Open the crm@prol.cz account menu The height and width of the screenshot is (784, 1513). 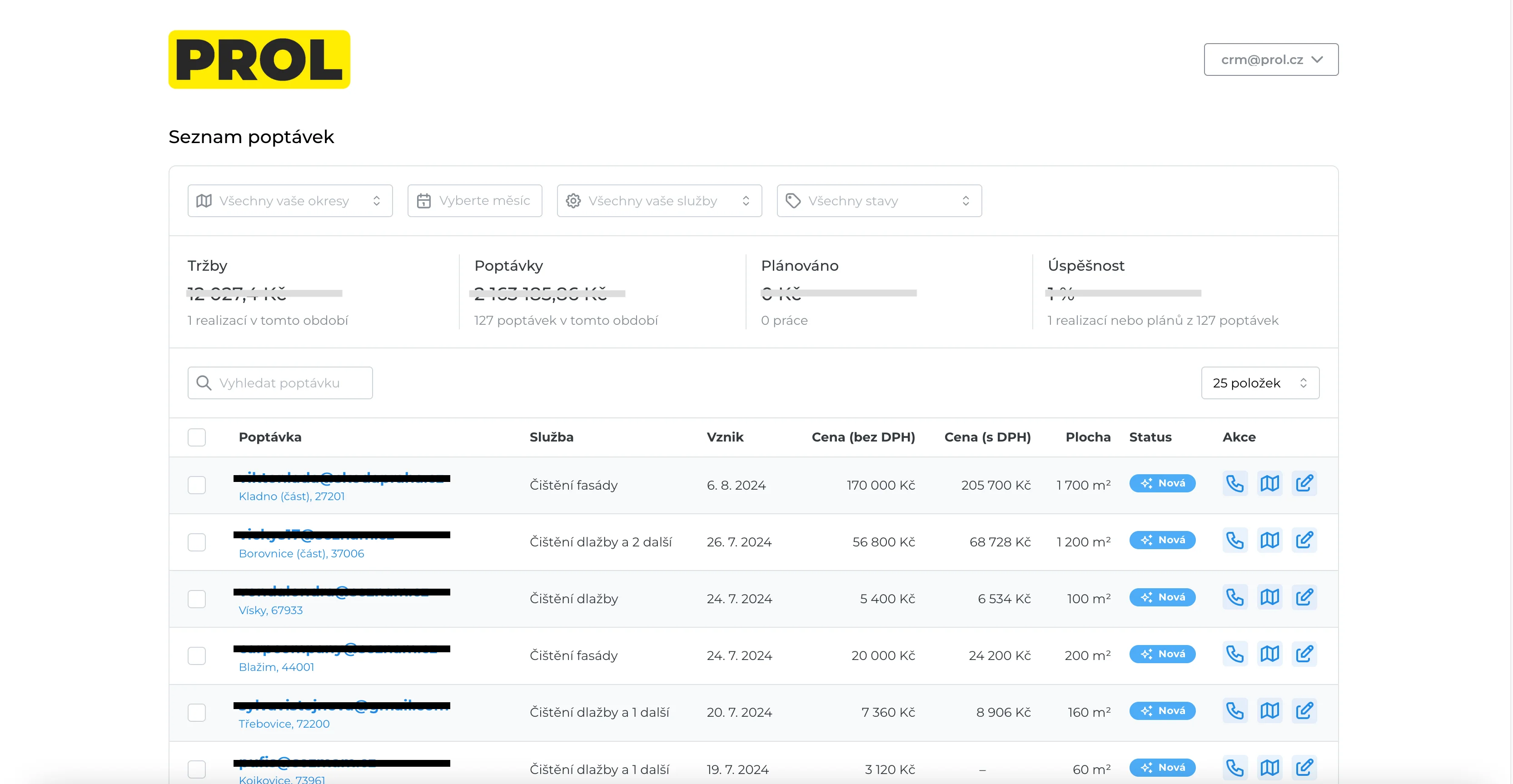pos(1270,60)
